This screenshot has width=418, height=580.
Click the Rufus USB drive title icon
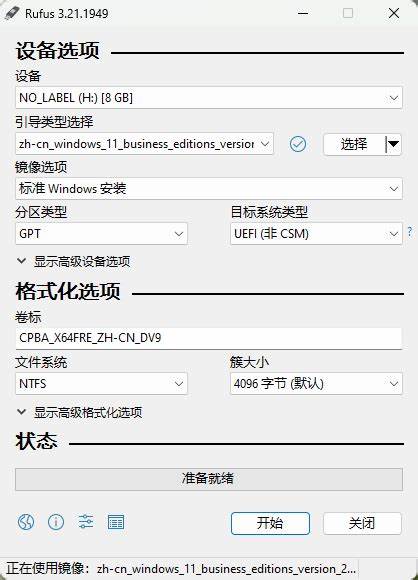(11, 14)
